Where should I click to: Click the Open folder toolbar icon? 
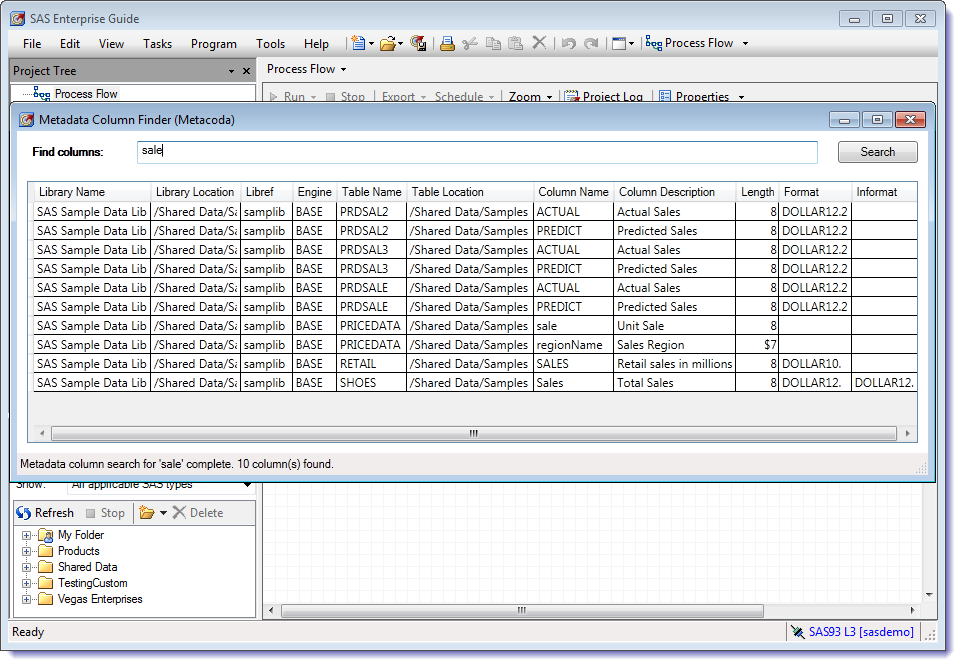pos(387,44)
